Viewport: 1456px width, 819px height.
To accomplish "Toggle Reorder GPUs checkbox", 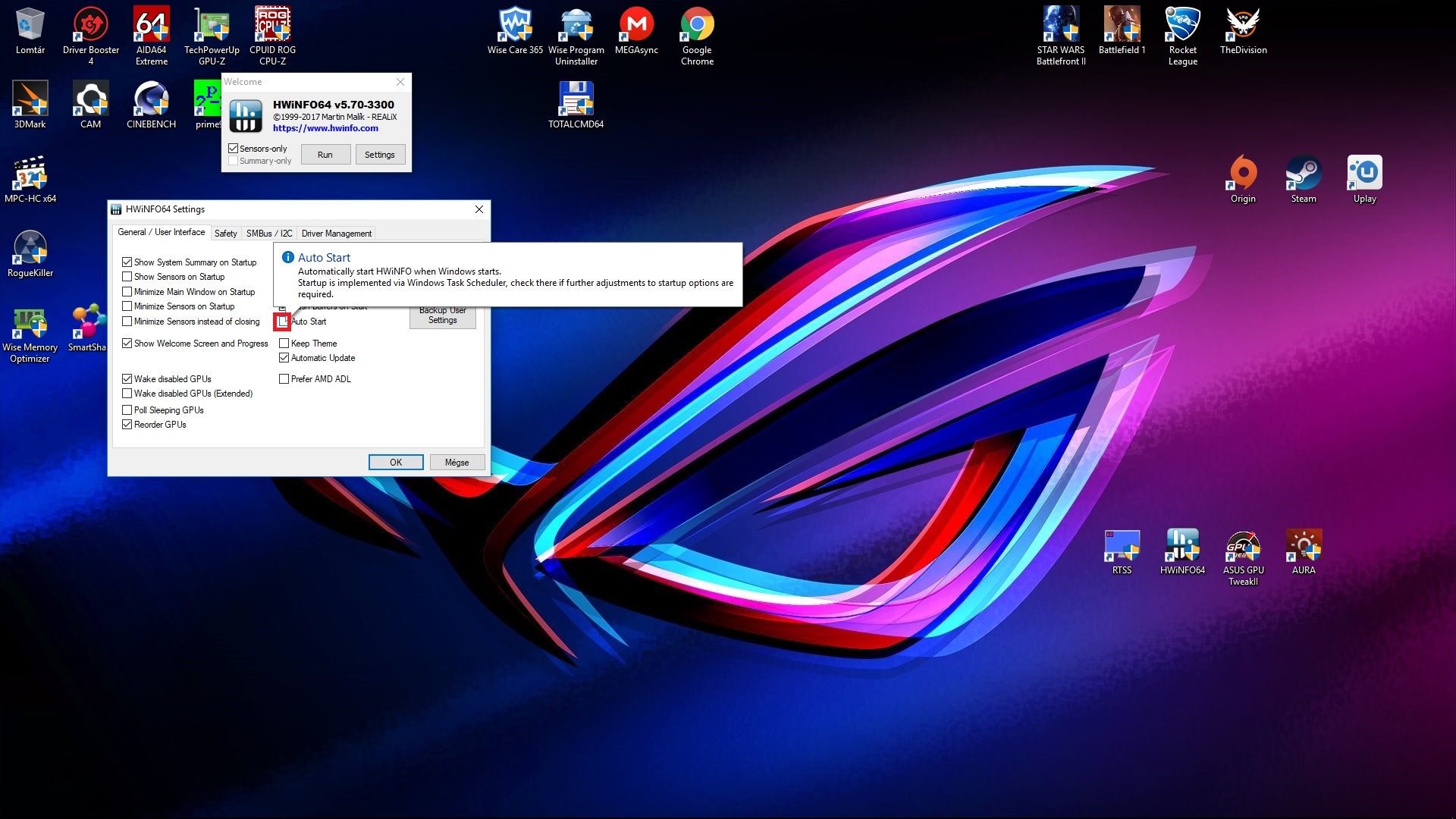I will [127, 425].
